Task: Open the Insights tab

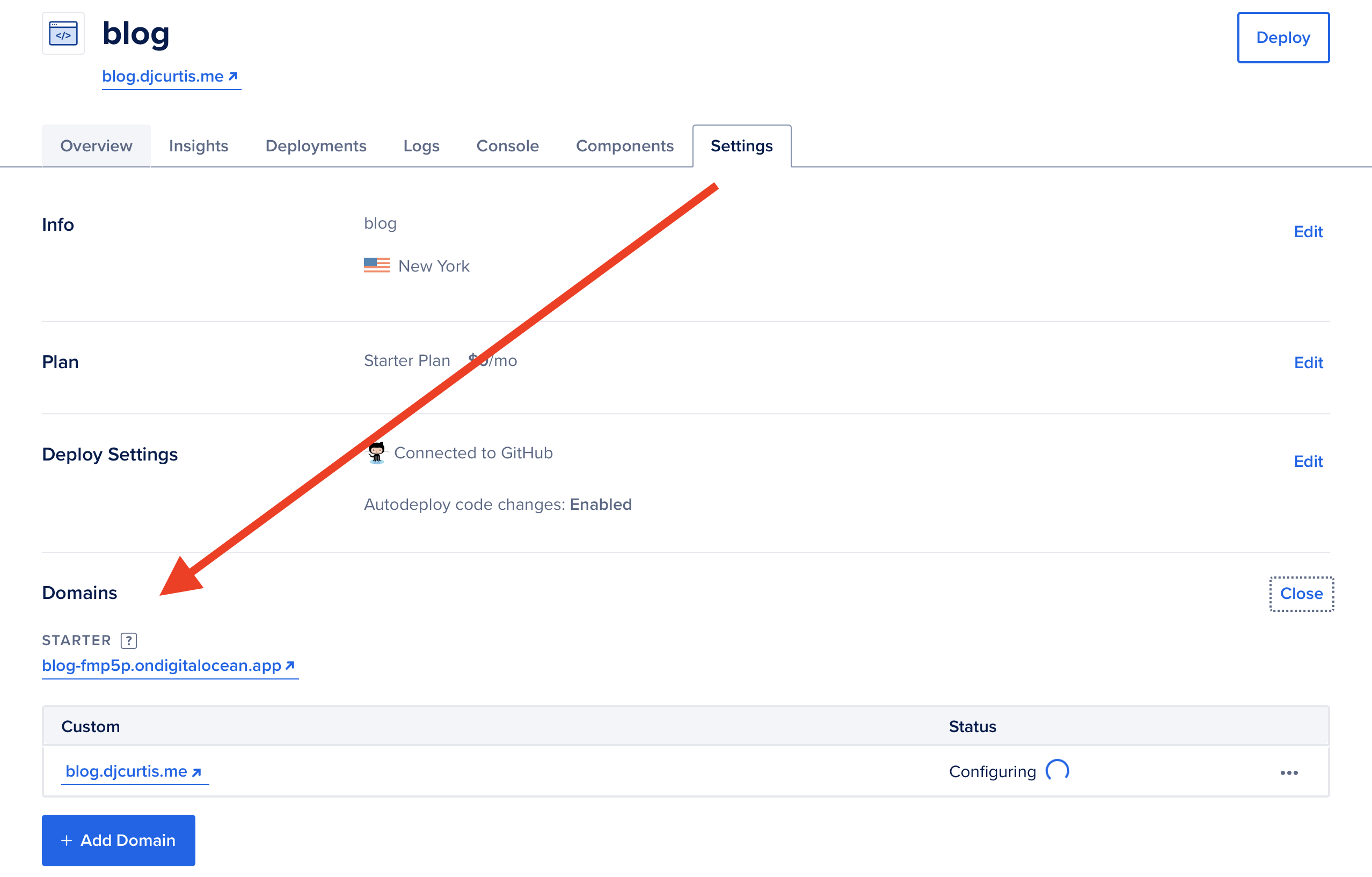Action: pos(199,146)
